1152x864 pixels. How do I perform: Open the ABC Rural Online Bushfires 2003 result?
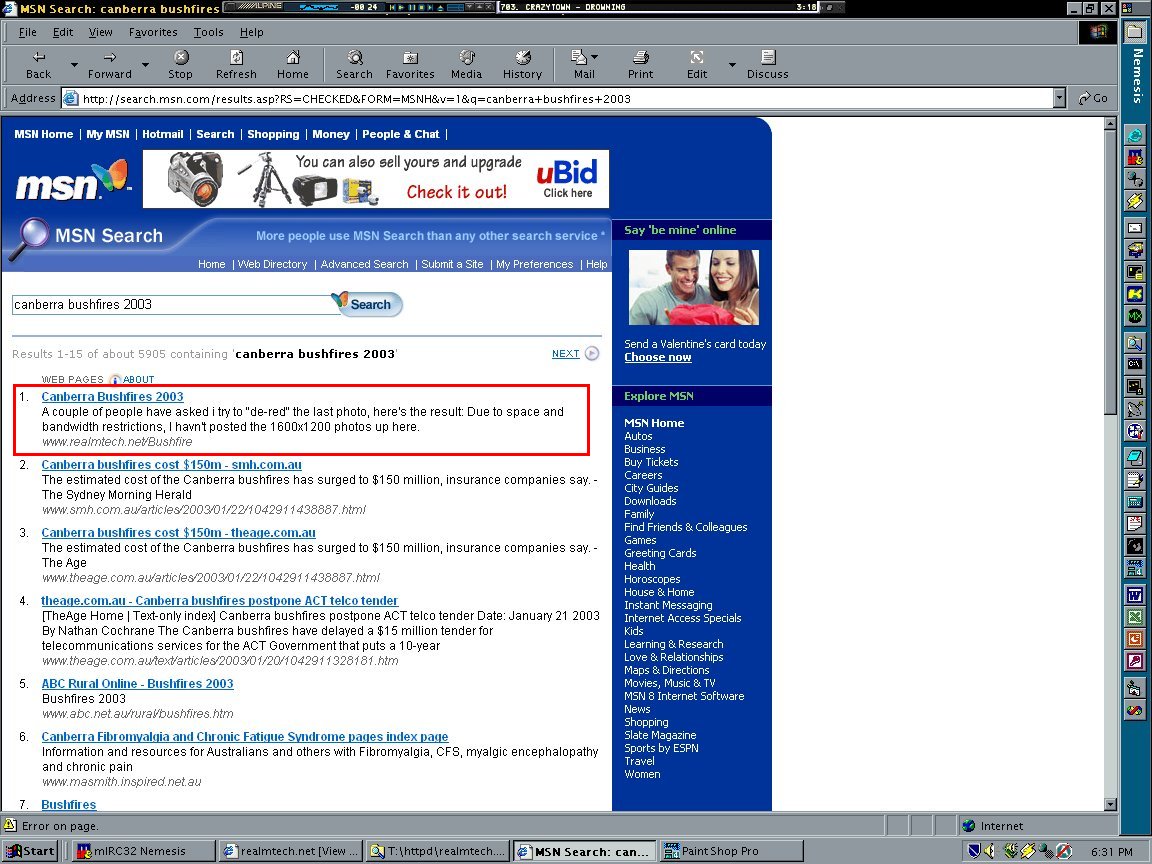coord(137,683)
